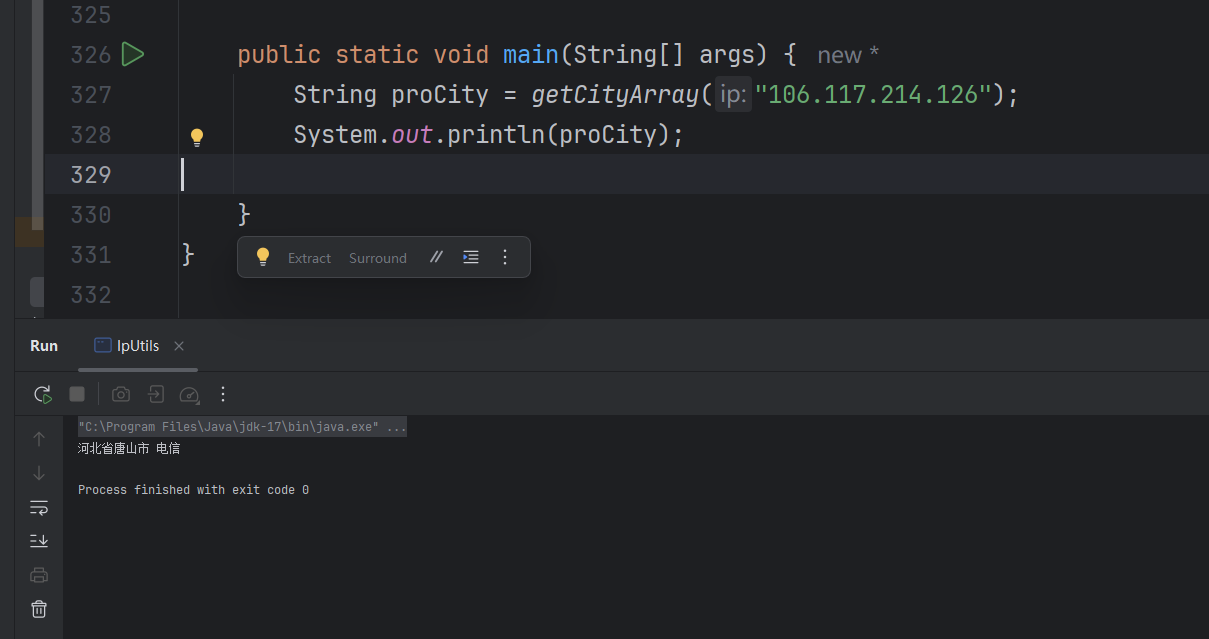
Task: Open more options in floating code toolbar
Action: click(505, 257)
